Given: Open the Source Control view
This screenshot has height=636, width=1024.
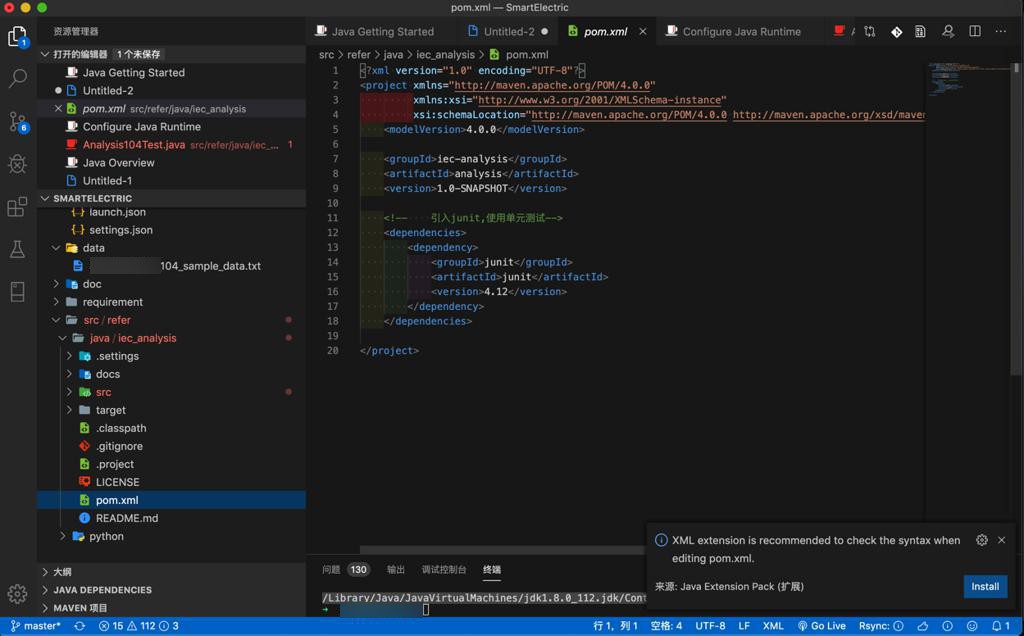Looking at the screenshot, I should click(17, 121).
